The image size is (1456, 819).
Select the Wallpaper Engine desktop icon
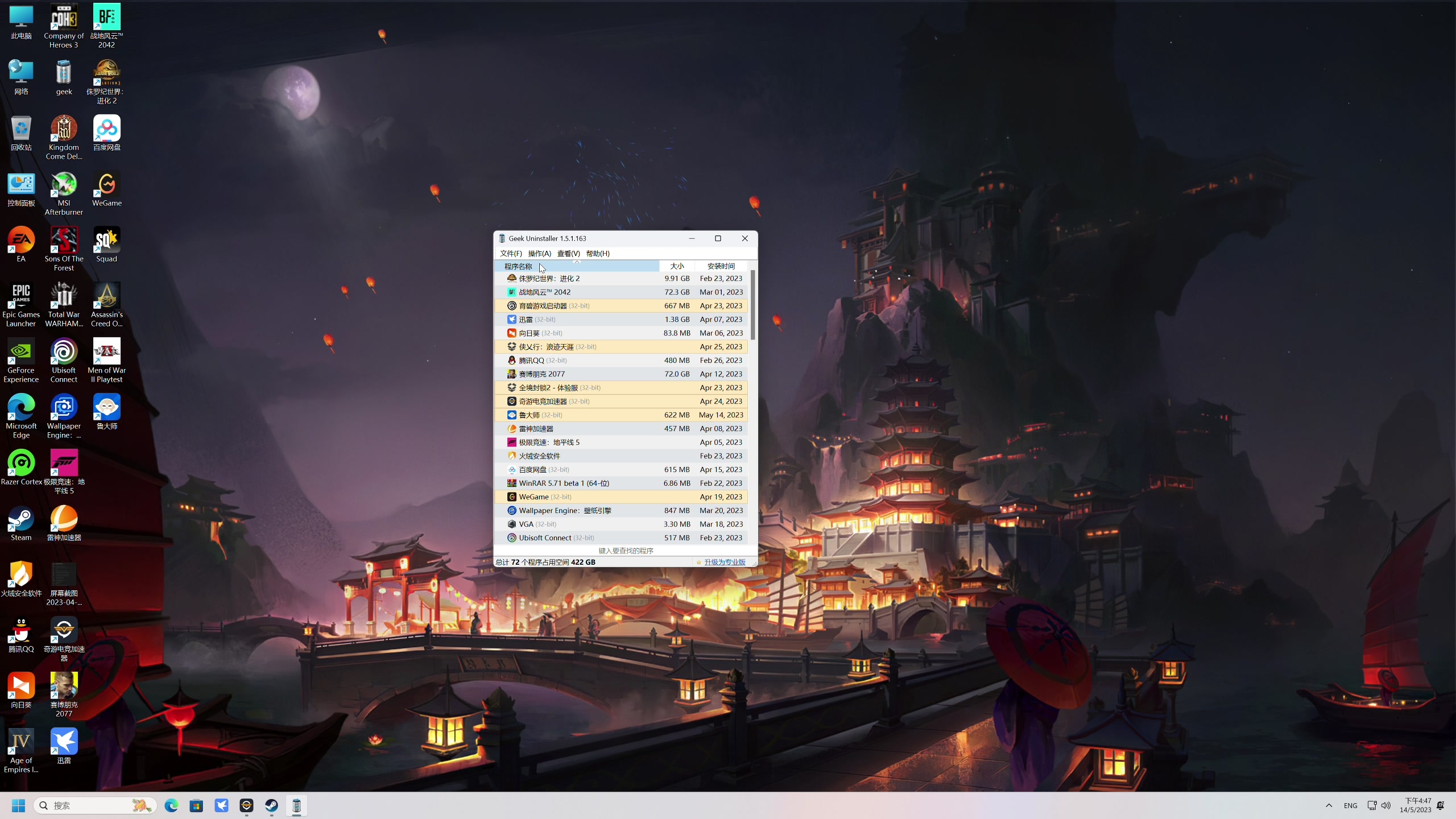[64, 416]
